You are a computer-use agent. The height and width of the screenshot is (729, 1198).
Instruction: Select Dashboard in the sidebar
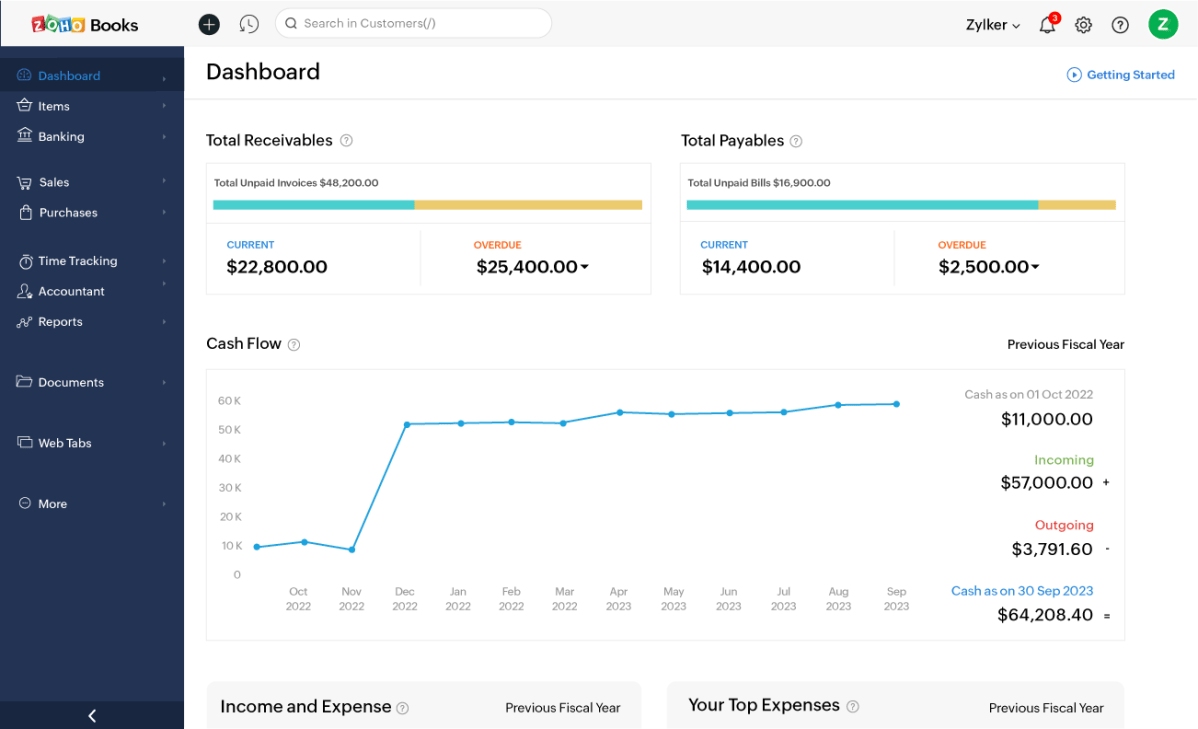click(x=70, y=75)
